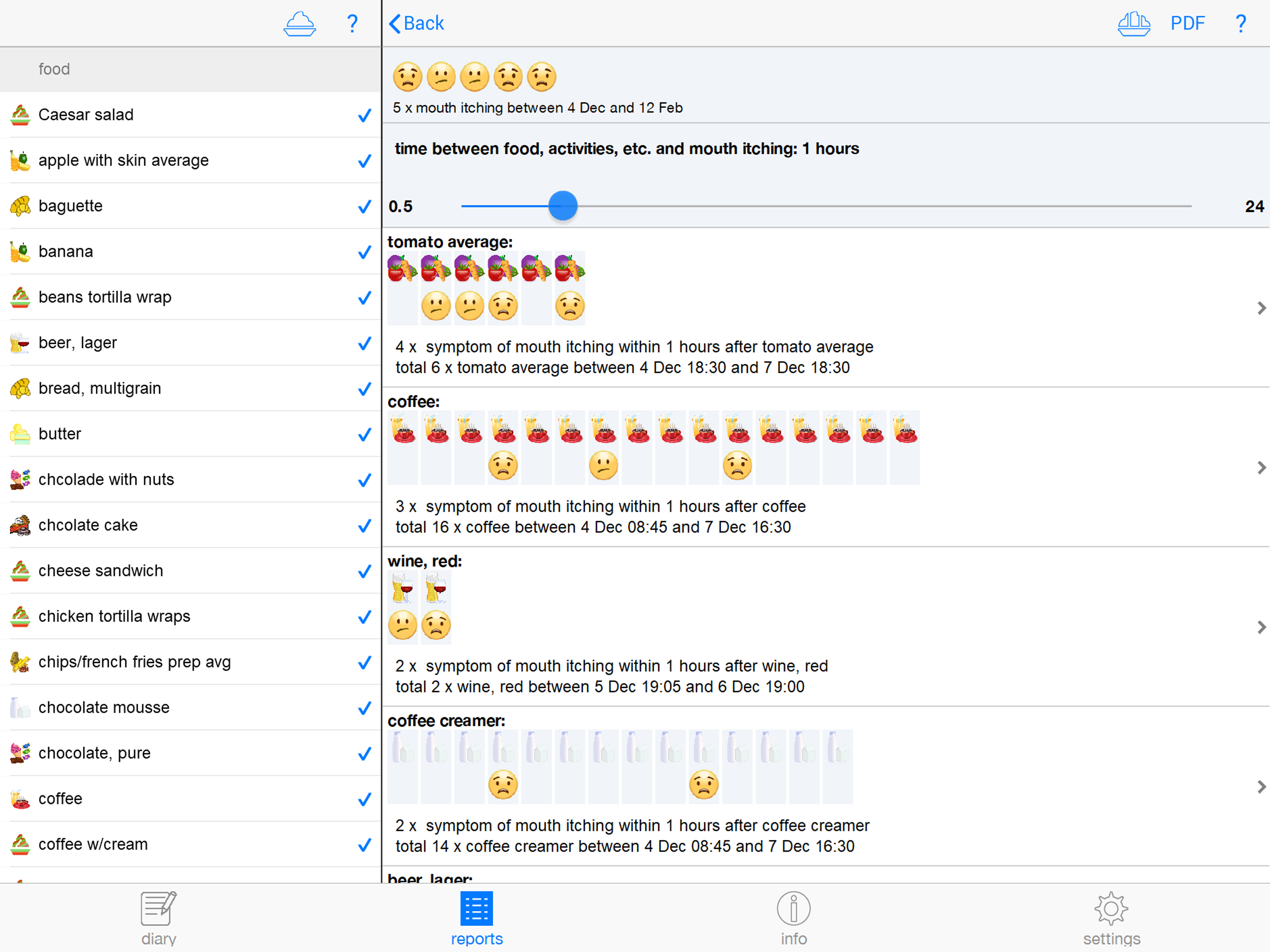This screenshot has height=952, width=1270.
Task: Click the butter row label
Action: tap(60, 434)
